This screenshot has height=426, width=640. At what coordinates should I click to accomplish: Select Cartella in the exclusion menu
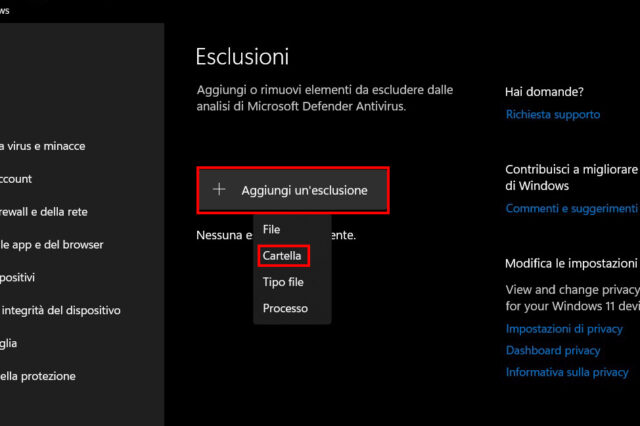pyautogui.click(x=282, y=256)
